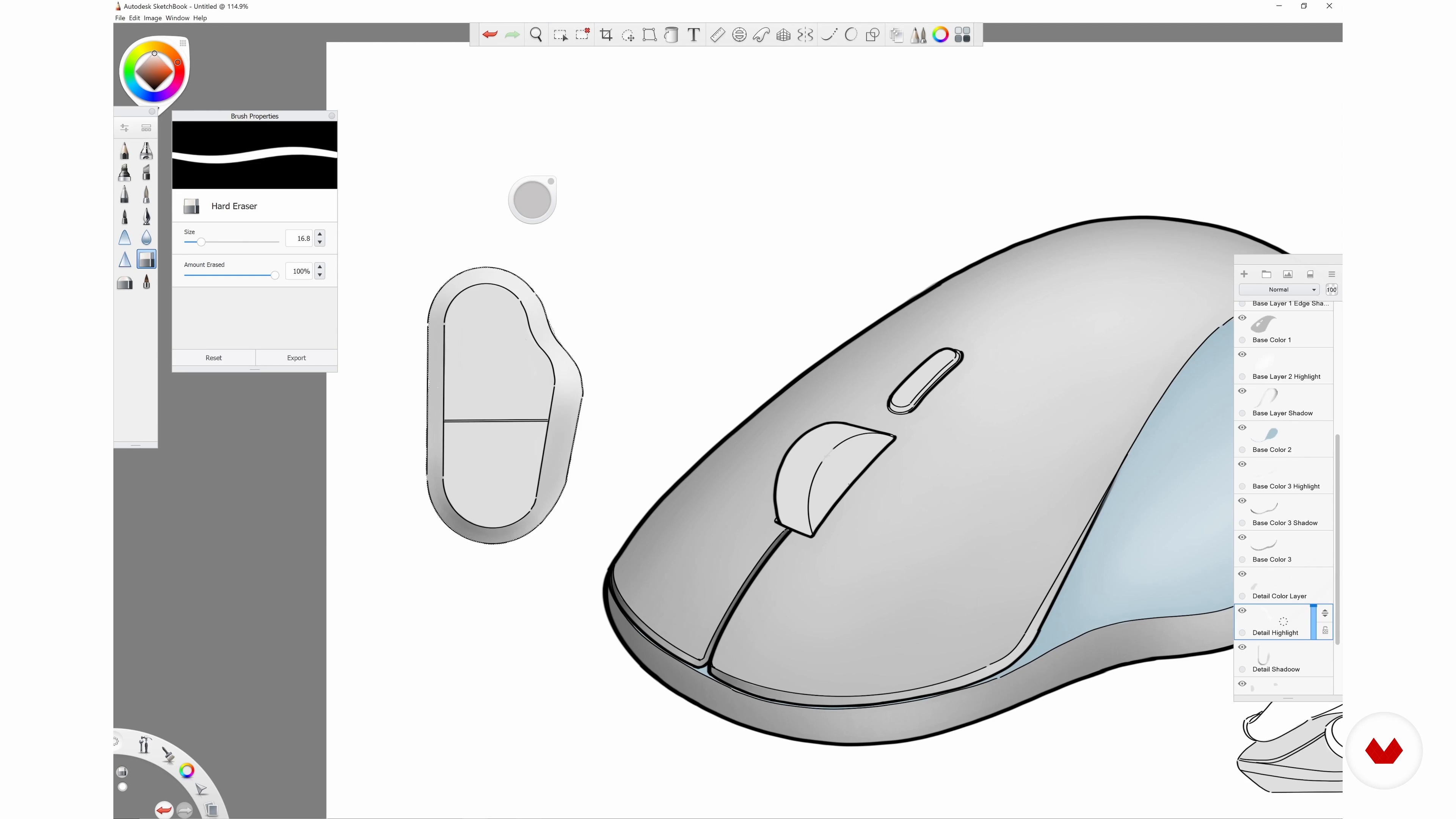
Task: Select the Hard Eraser brush in palette
Action: click(x=146, y=259)
